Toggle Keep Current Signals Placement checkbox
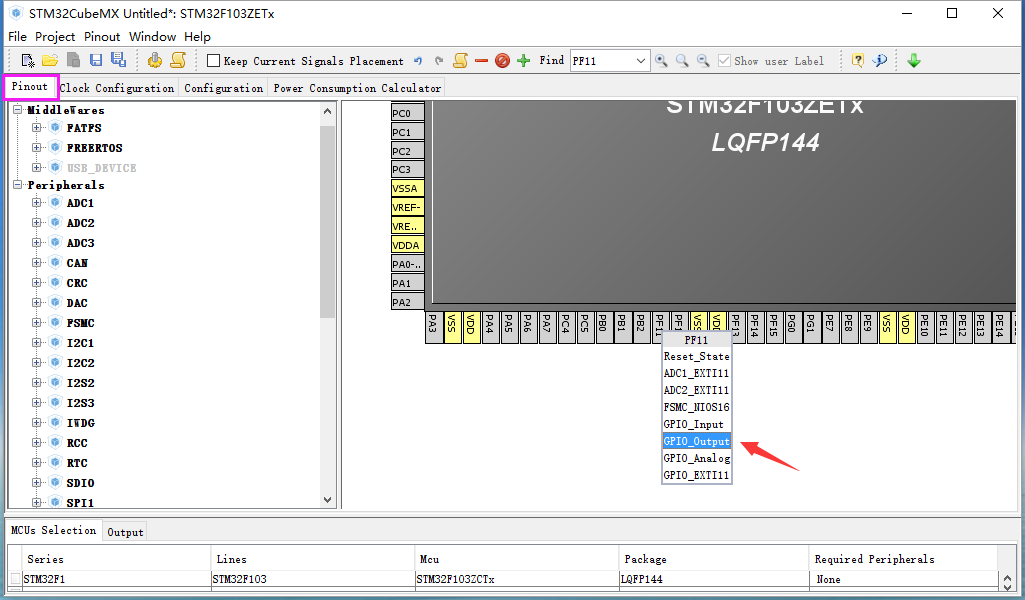The width and height of the screenshot is (1025, 600). (213, 61)
